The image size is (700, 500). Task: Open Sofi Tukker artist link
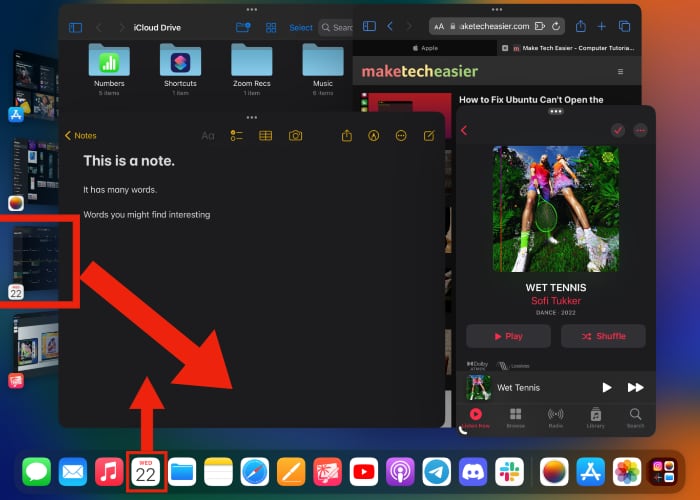pos(556,301)
